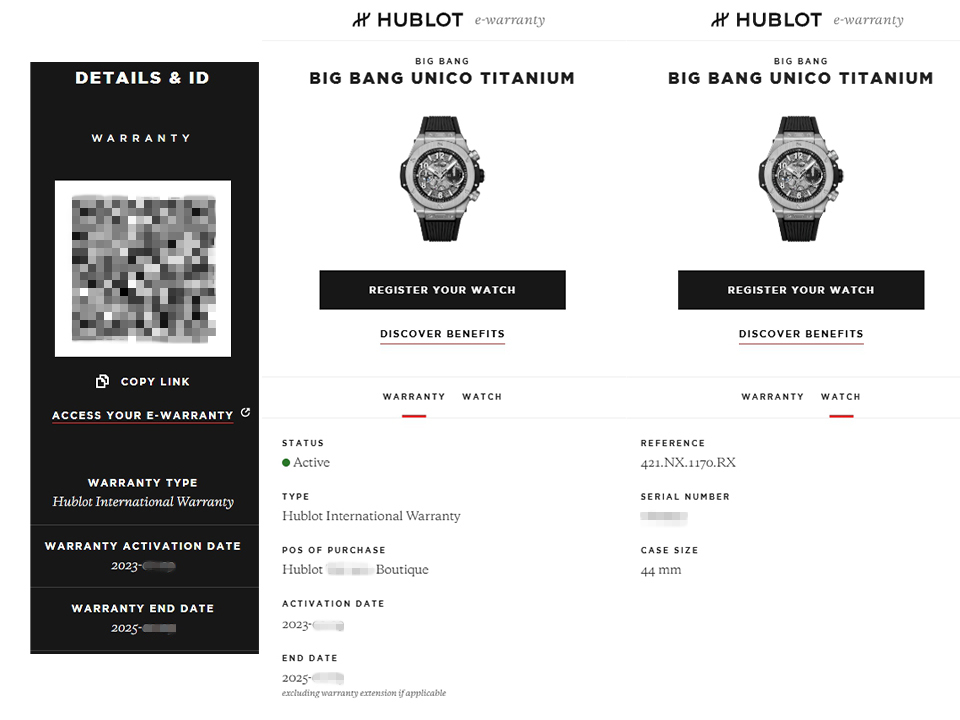The image size is (960, 720).
Task: Click the right panel's Big Bang watch image
Action: point(801,178)
